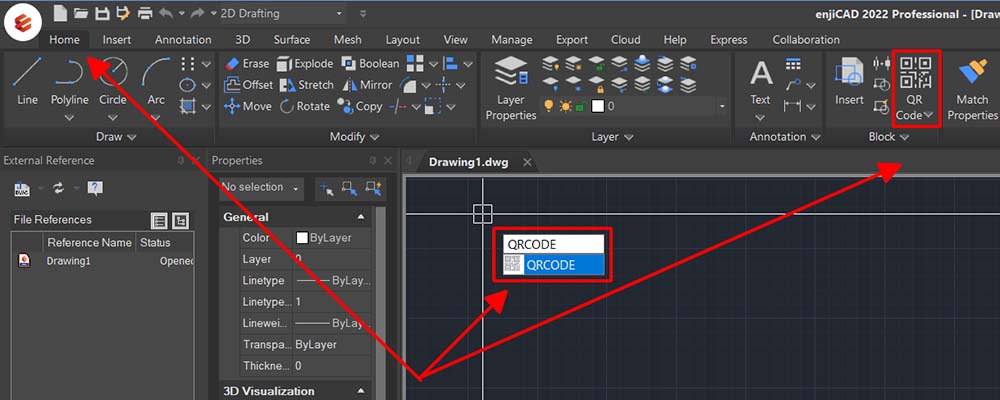Viewport: 1000px width, 400px height.
Task: Select the Line drawing tool
Action: [27, 80]
